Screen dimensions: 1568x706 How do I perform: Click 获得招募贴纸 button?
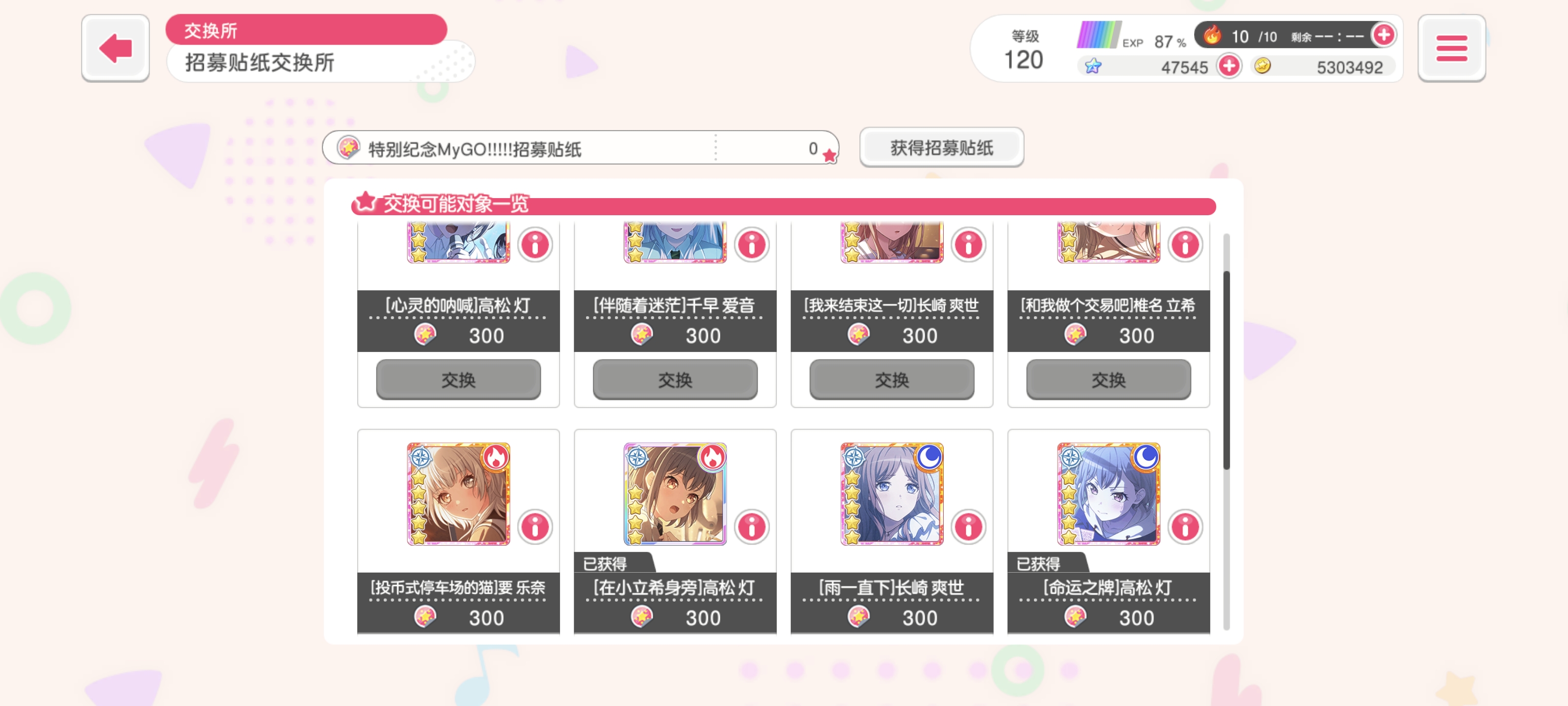point(941,148)
